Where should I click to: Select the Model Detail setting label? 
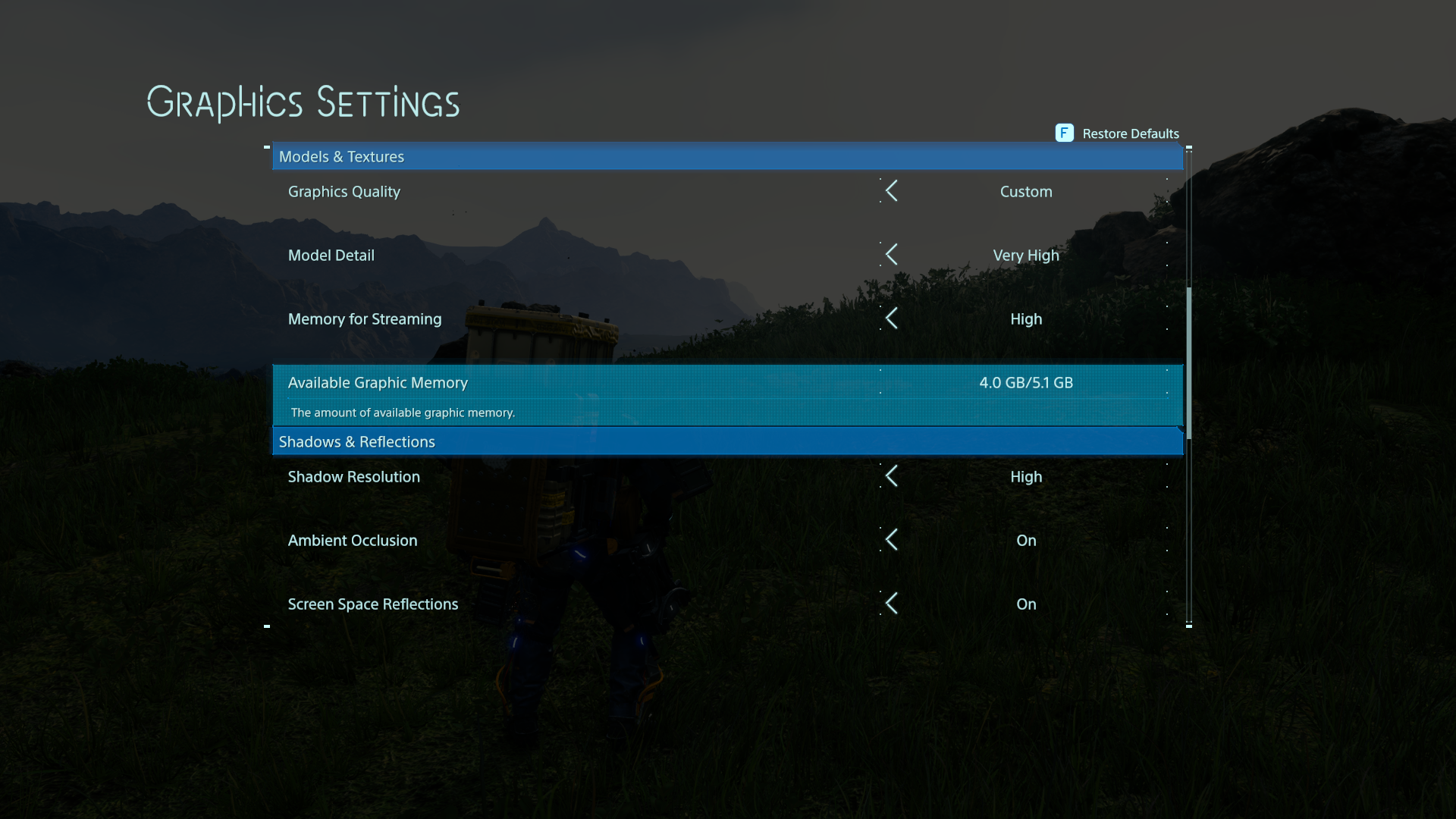[x=331, y=256]
